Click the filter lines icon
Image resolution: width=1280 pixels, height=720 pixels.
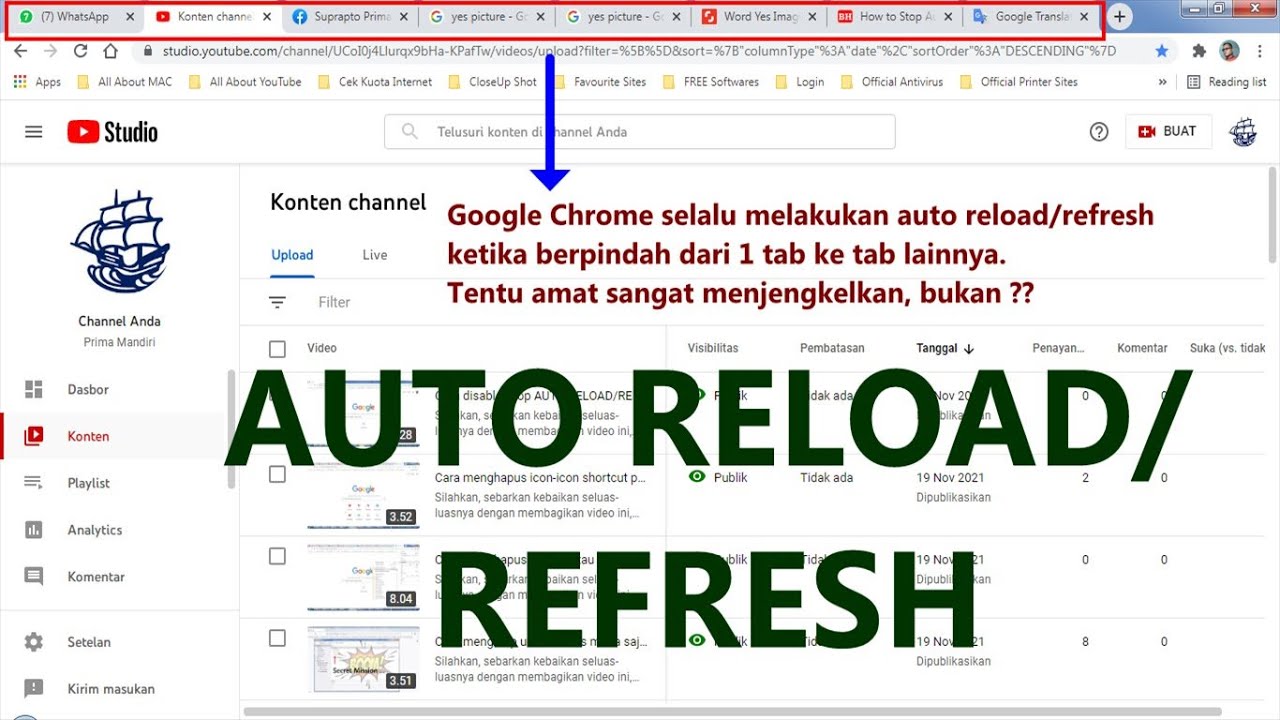point(277,302)
